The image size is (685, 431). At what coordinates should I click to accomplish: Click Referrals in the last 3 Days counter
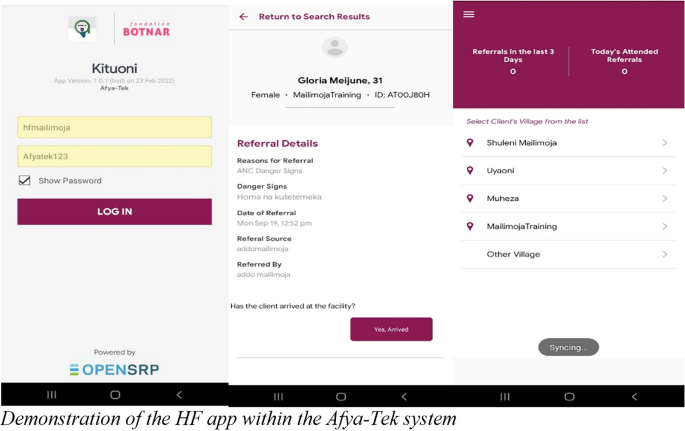pyautogui.click(x=513, y=61)
